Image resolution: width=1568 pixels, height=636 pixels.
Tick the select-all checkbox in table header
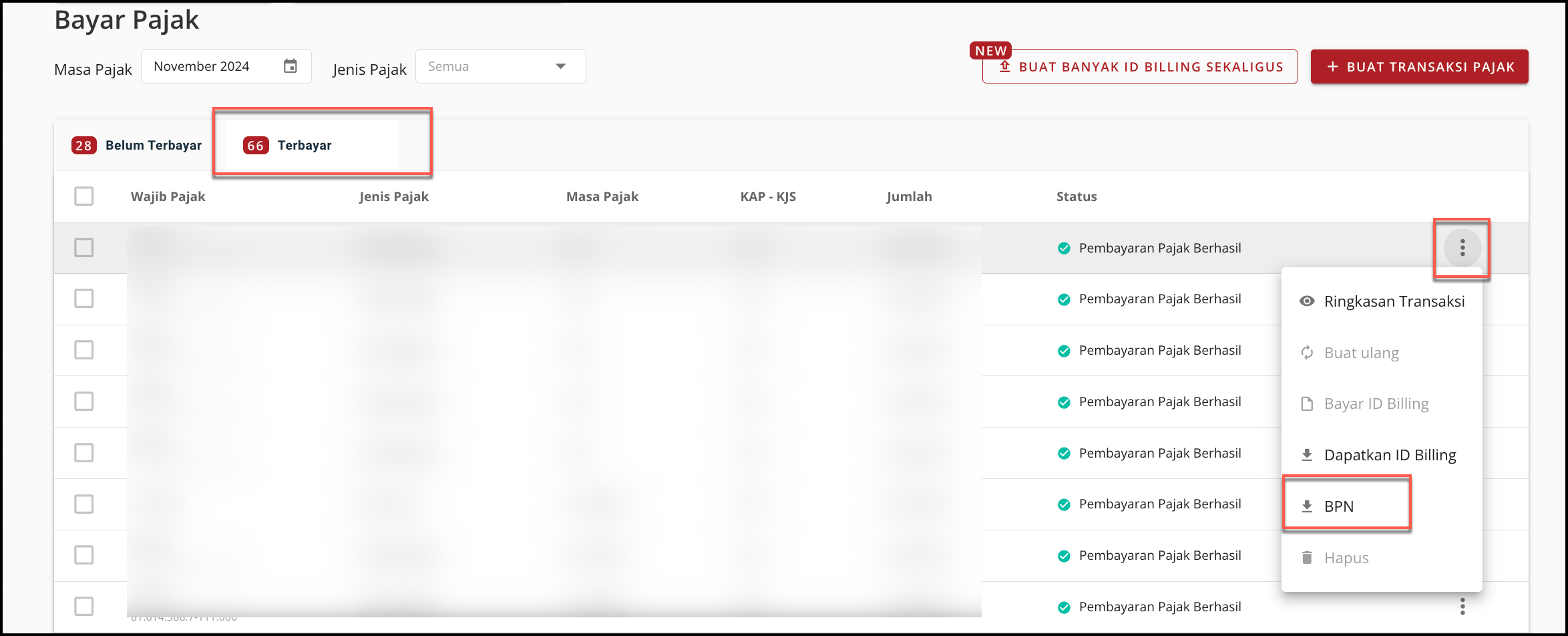84,196
